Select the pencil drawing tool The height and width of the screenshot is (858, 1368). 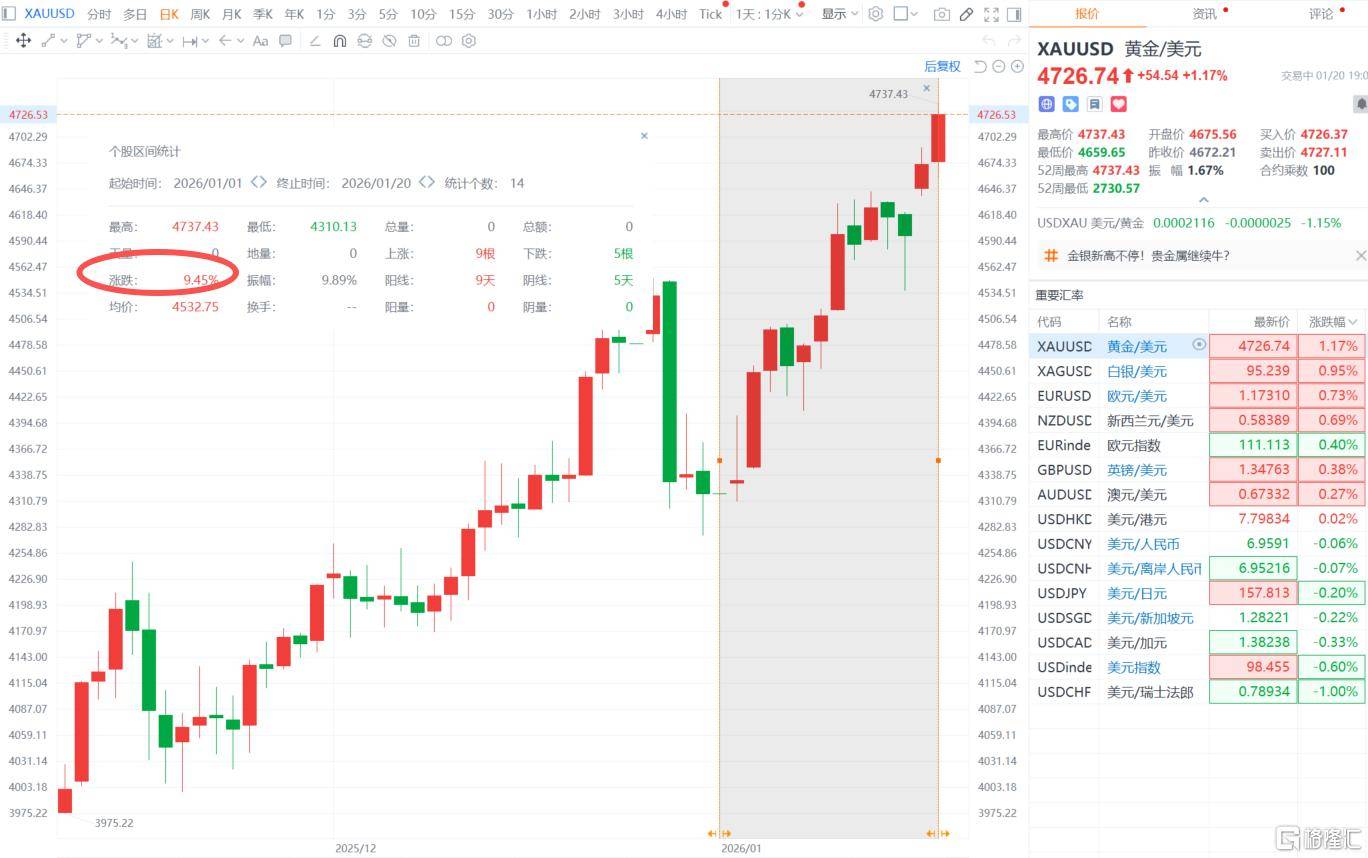click(966, 14)
